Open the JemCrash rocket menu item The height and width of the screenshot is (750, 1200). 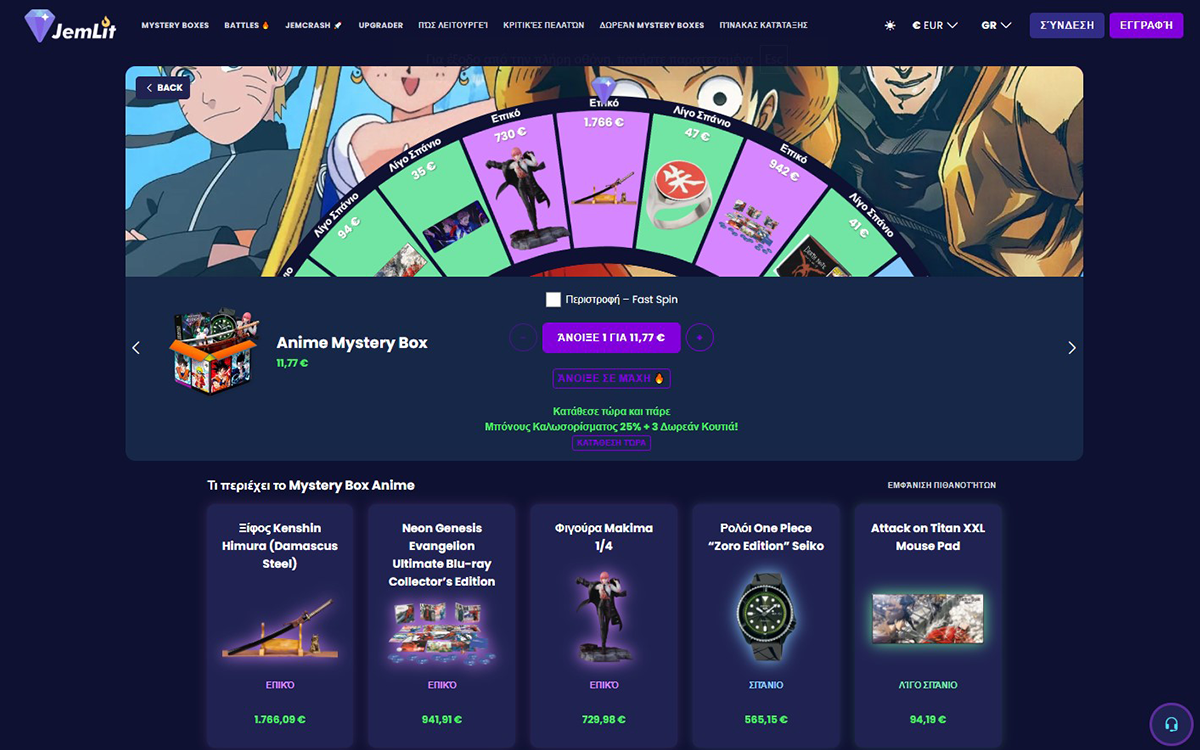[x=314, y=25]
